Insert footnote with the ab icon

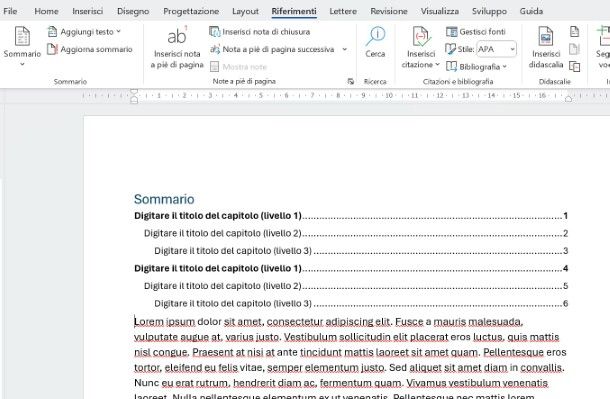[177, 36]
